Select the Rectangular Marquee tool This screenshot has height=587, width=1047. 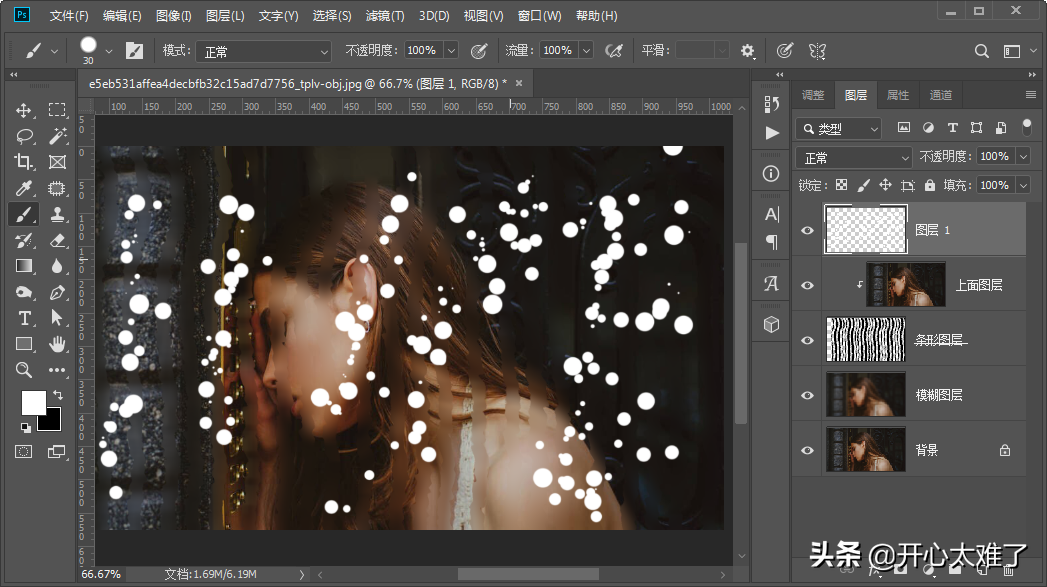[x=57, y=110]
